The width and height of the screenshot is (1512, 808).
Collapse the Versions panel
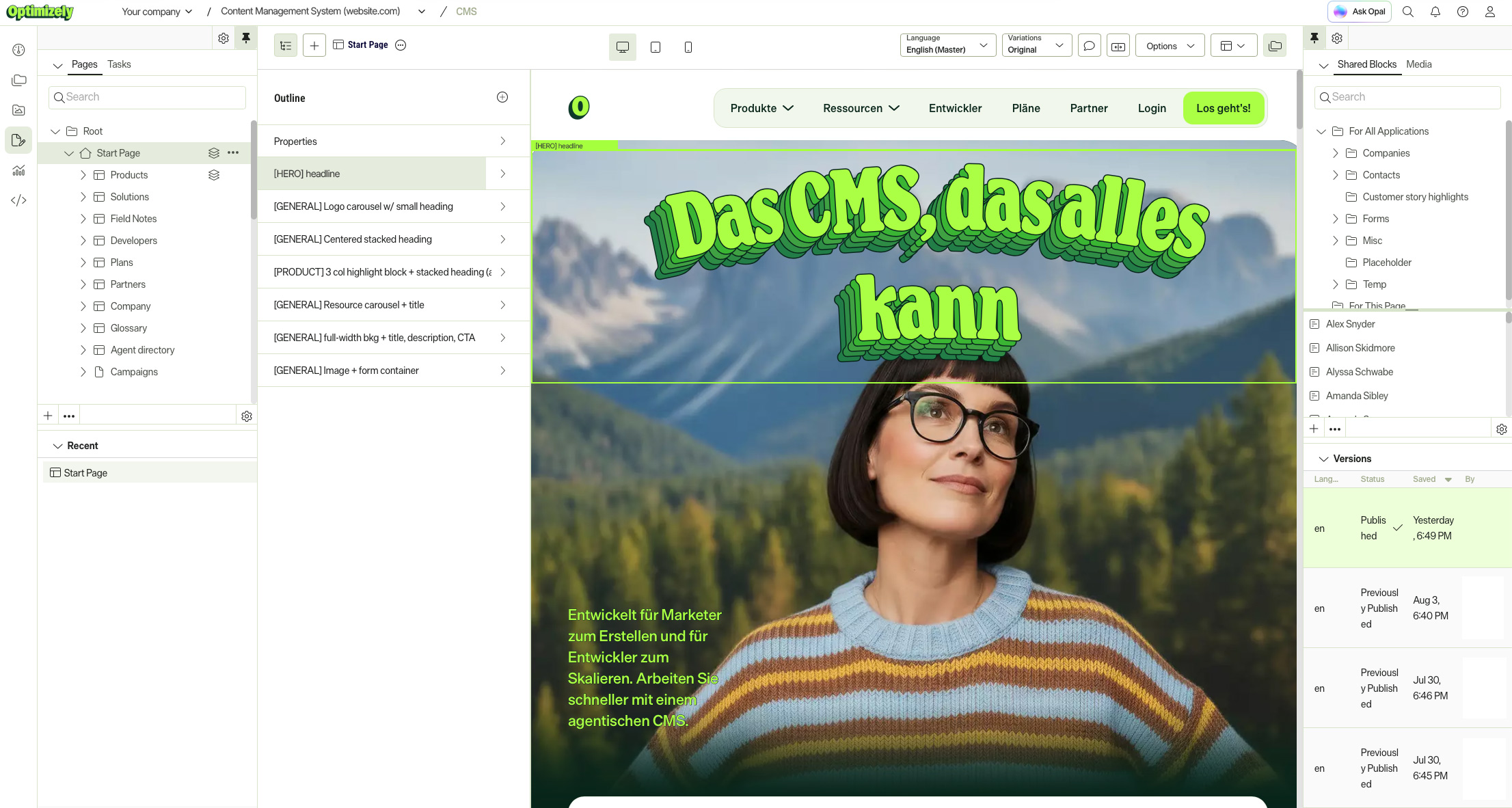tap(1324, 459)
